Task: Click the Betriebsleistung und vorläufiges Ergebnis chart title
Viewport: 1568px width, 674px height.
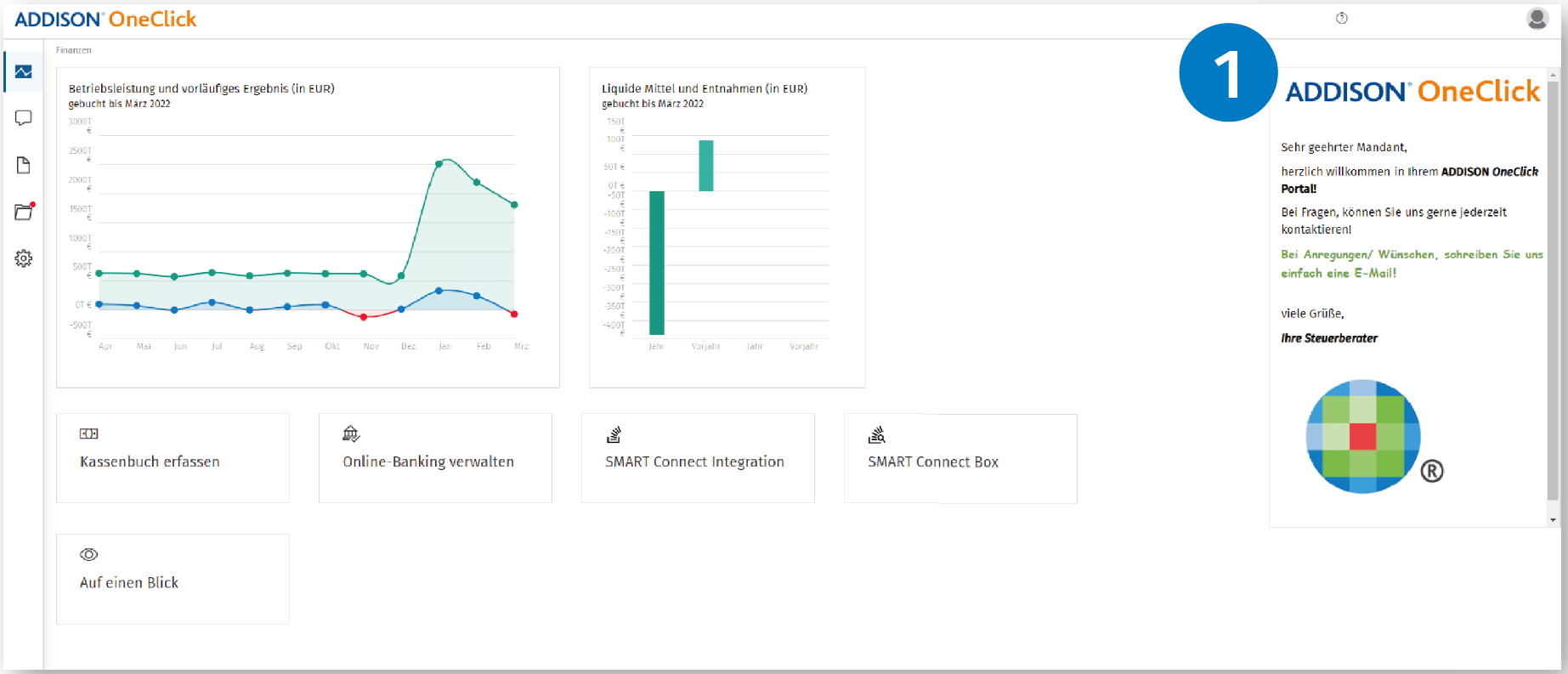Action: point(201,88)
